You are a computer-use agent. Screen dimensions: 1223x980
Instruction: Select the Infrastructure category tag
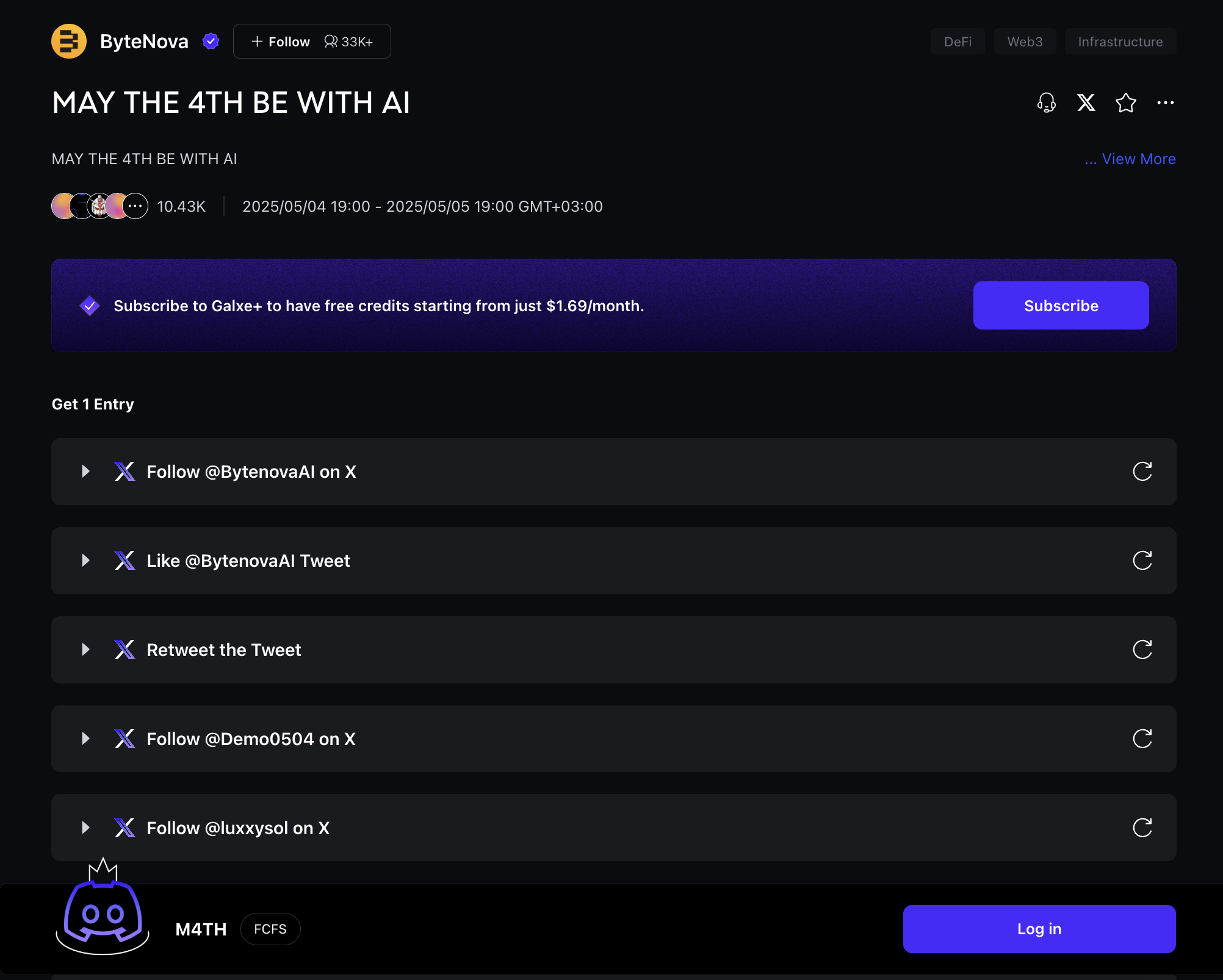(1120, 41)
